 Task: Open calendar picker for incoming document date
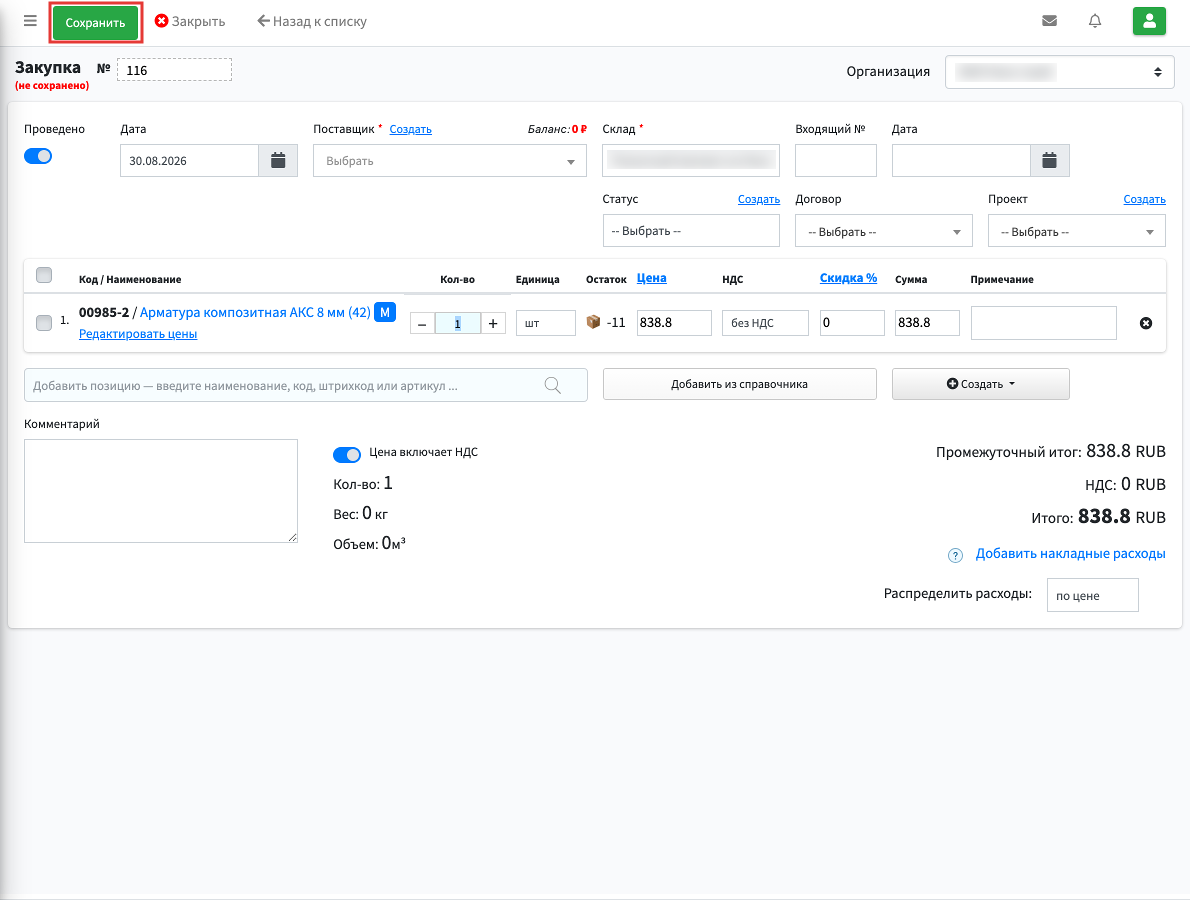(x=1050, y=161)
